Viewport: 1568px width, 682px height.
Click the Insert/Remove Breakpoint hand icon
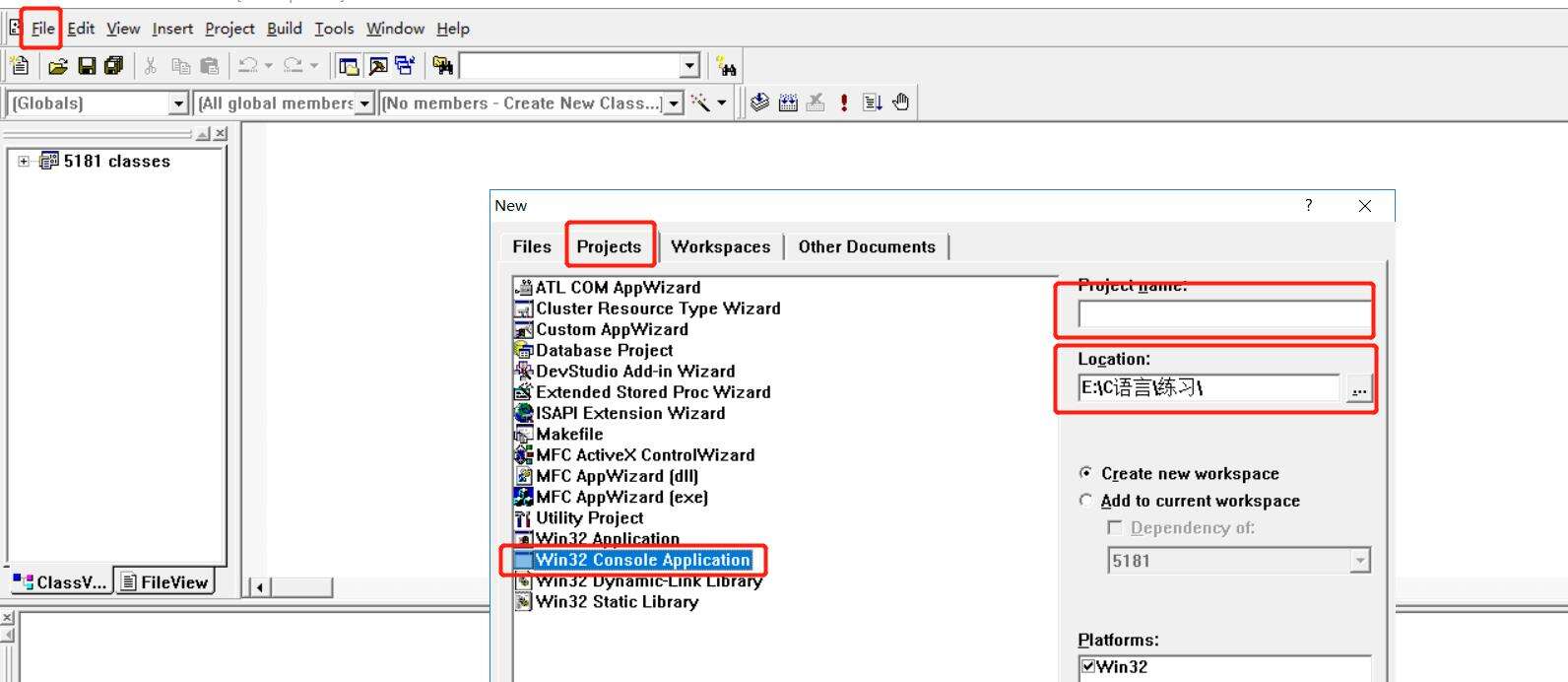(x=901, y=102)
